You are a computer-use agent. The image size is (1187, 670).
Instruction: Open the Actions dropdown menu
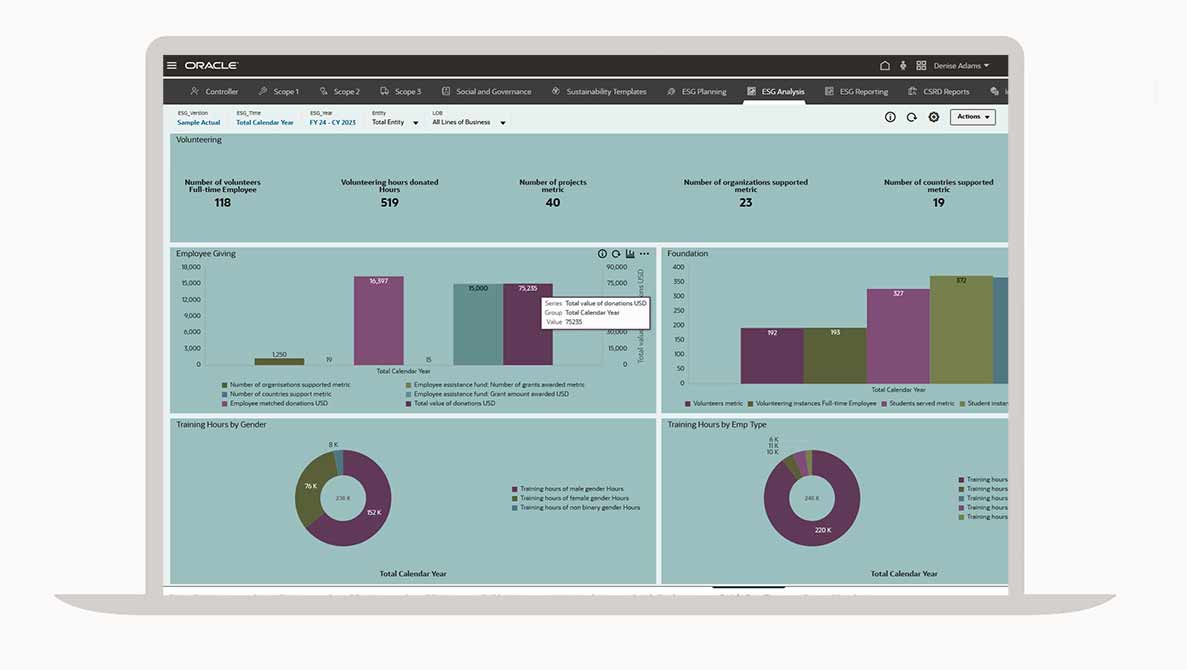click(x=972, y=117)
